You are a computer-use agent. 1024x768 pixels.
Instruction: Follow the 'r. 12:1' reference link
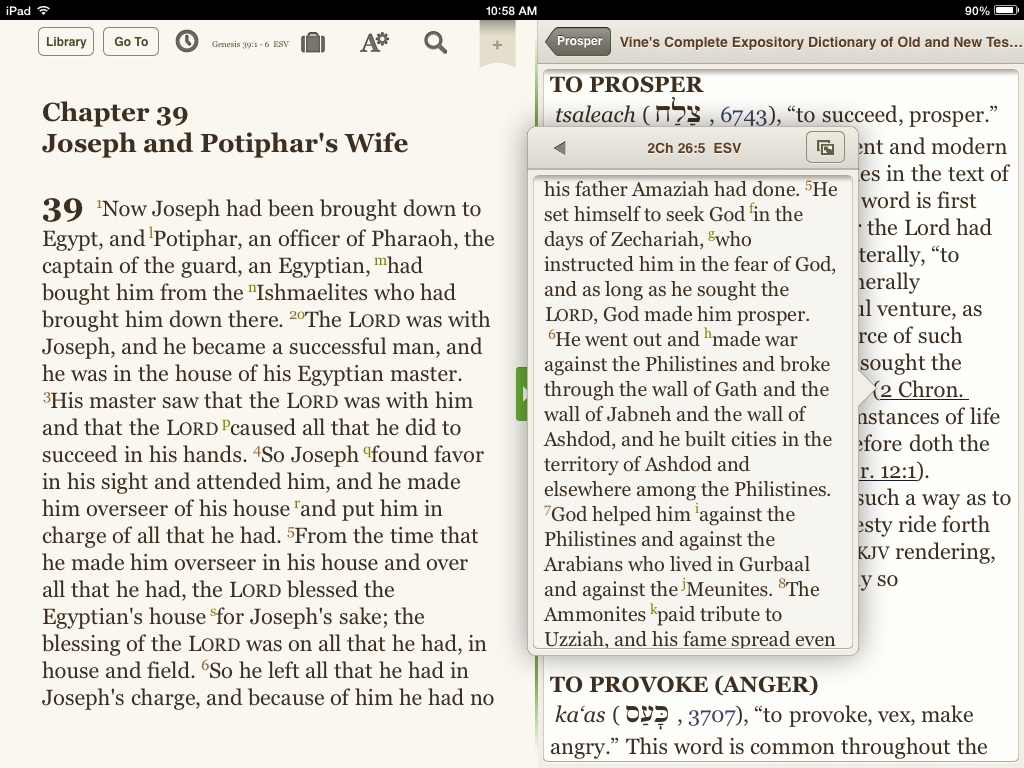coord(889,471)
